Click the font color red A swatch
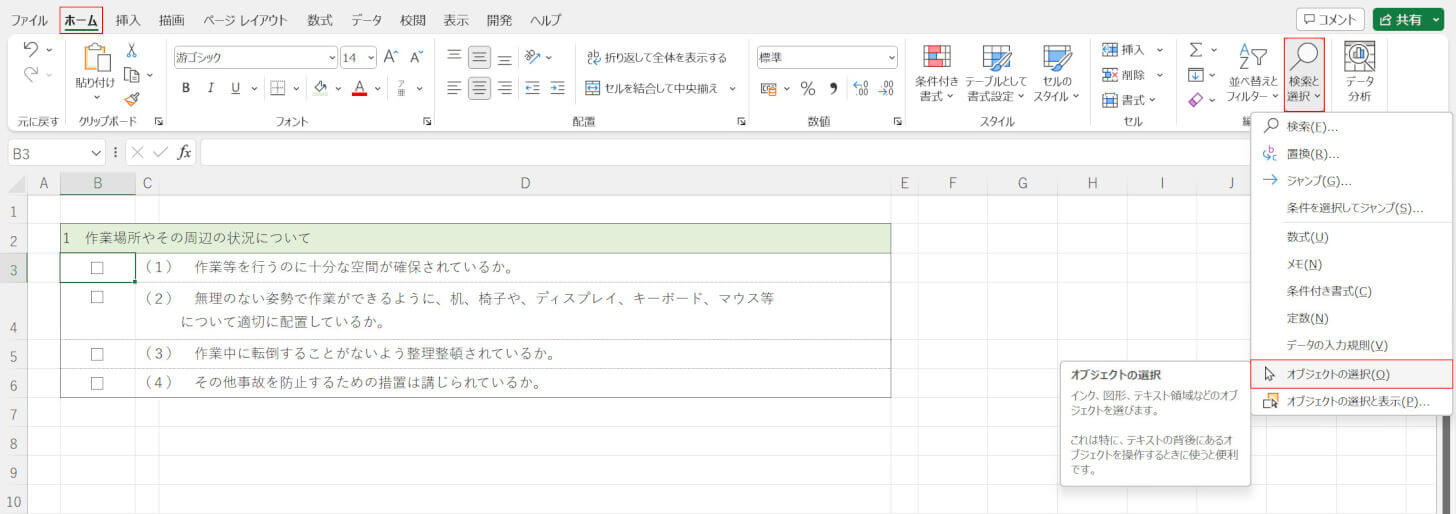The width and height of the screenshot is (1456, 514). point(359,88)
